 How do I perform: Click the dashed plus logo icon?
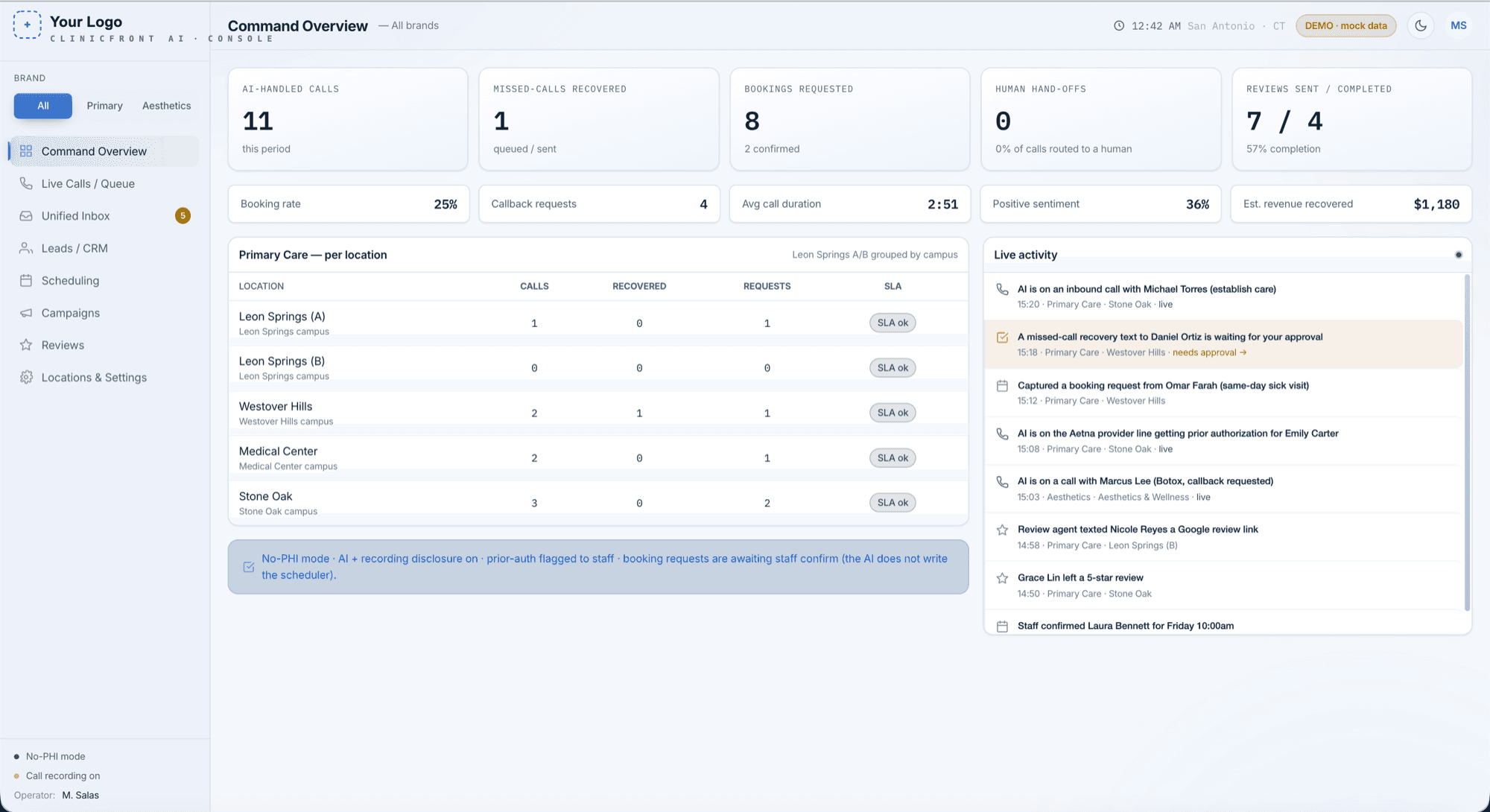(x=28, y=25)
